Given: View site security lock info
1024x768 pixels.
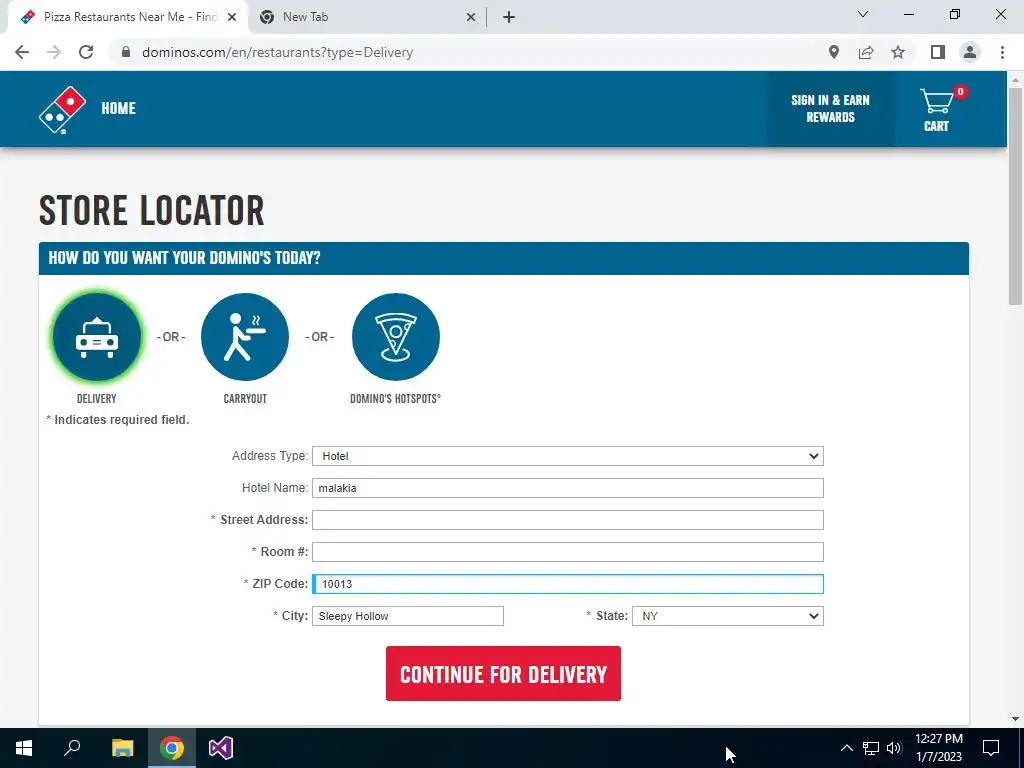Looking at the screenshot, I should pyautogui.click(x=126, y=52).
